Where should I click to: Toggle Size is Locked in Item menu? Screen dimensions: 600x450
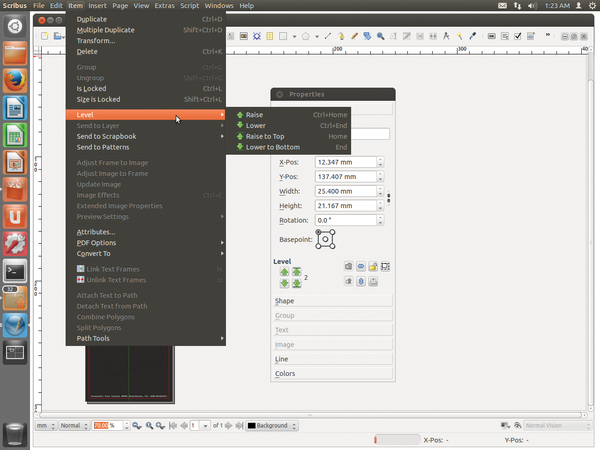[x=146, y=99]
